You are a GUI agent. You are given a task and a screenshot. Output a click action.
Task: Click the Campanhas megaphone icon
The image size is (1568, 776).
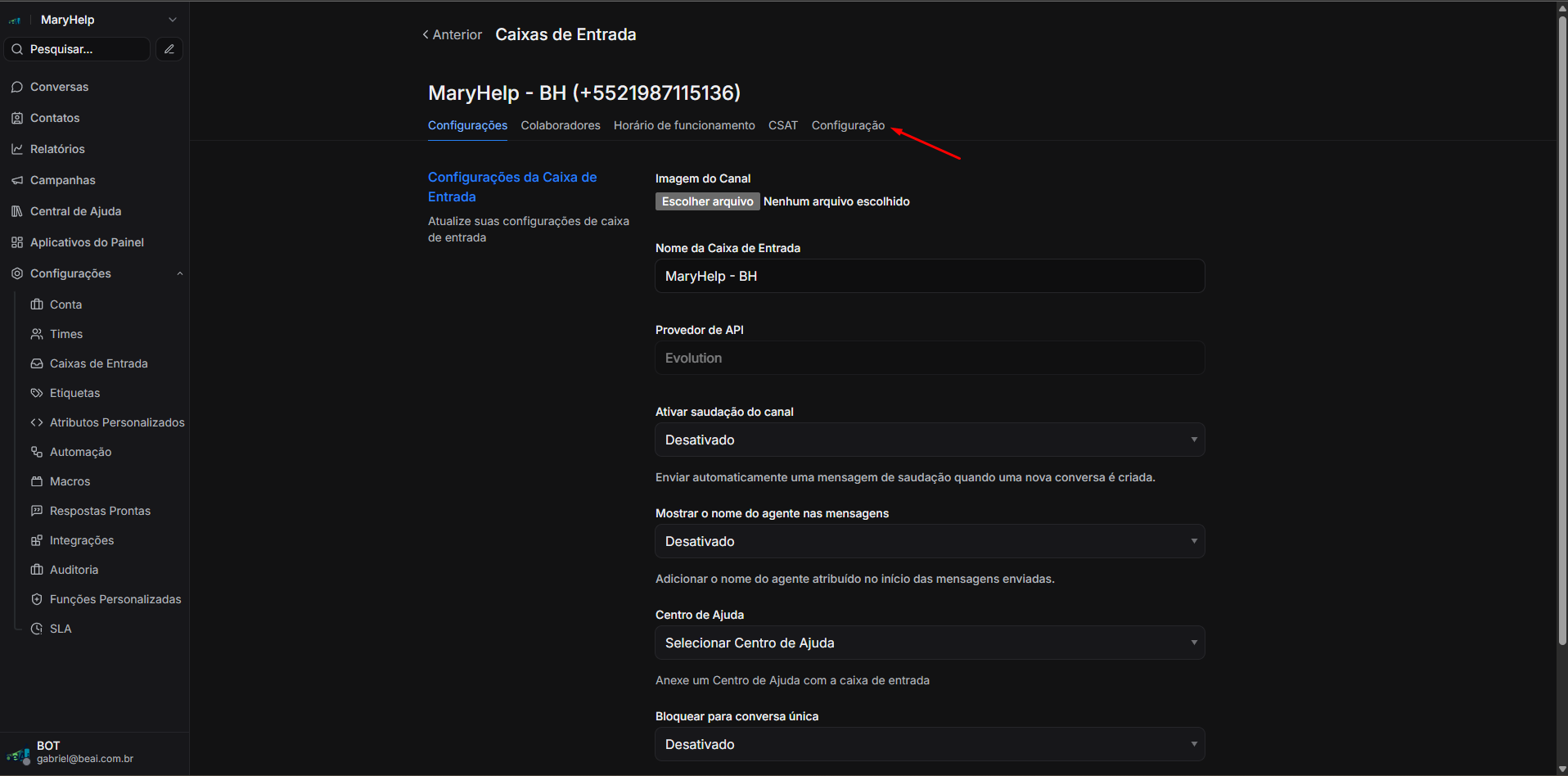pos(17,180)
